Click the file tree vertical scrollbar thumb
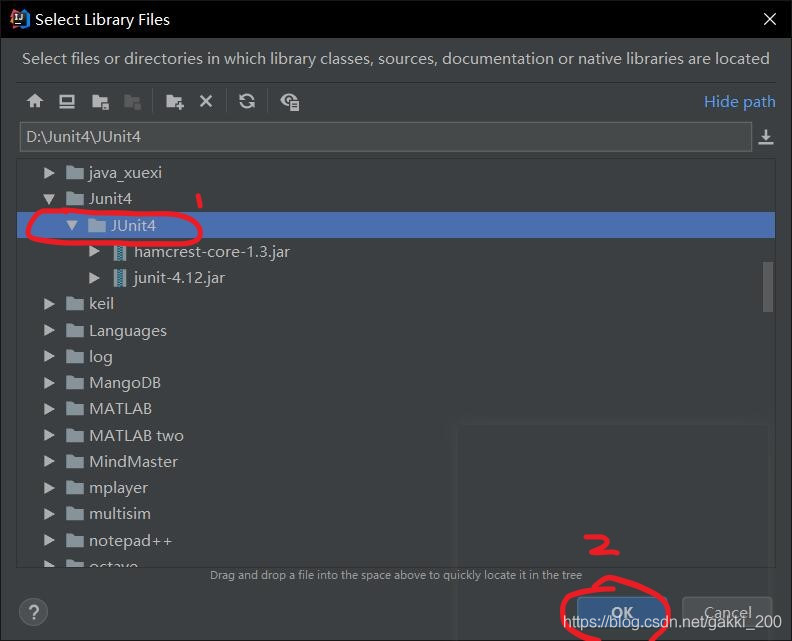Viewport: 792px width, 641px height. [x=768, y=286]
